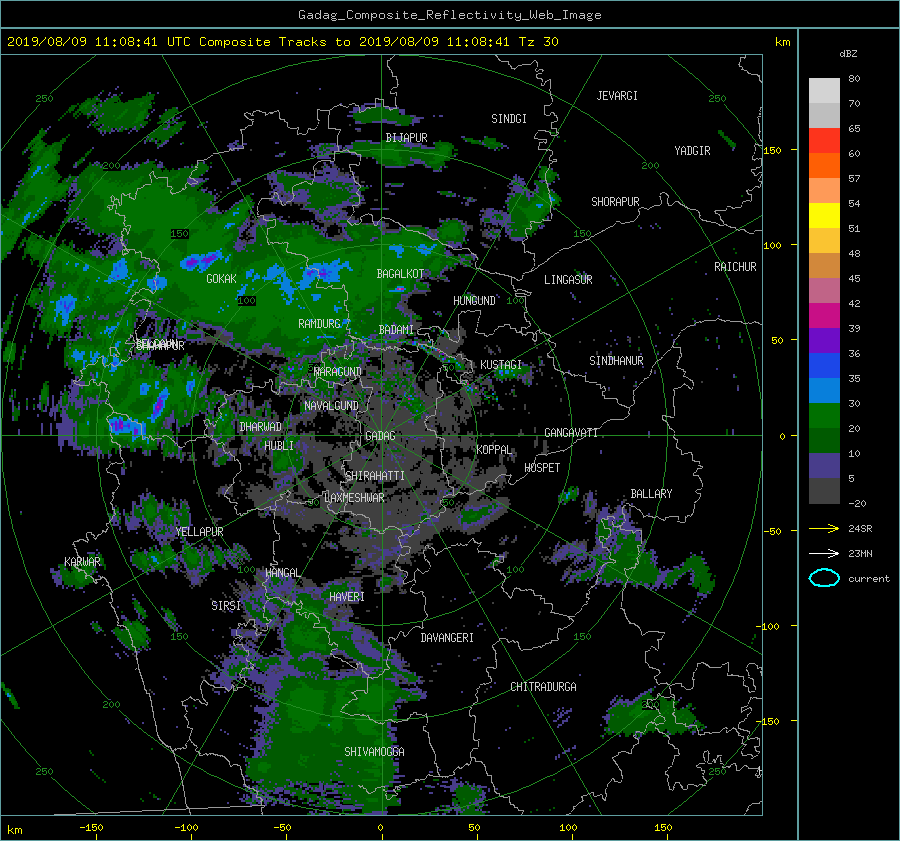Image resolution: width=900 pixels, height=841 pixels.
Task: Click the DHARWAD city label
Action: pos(260,427)
